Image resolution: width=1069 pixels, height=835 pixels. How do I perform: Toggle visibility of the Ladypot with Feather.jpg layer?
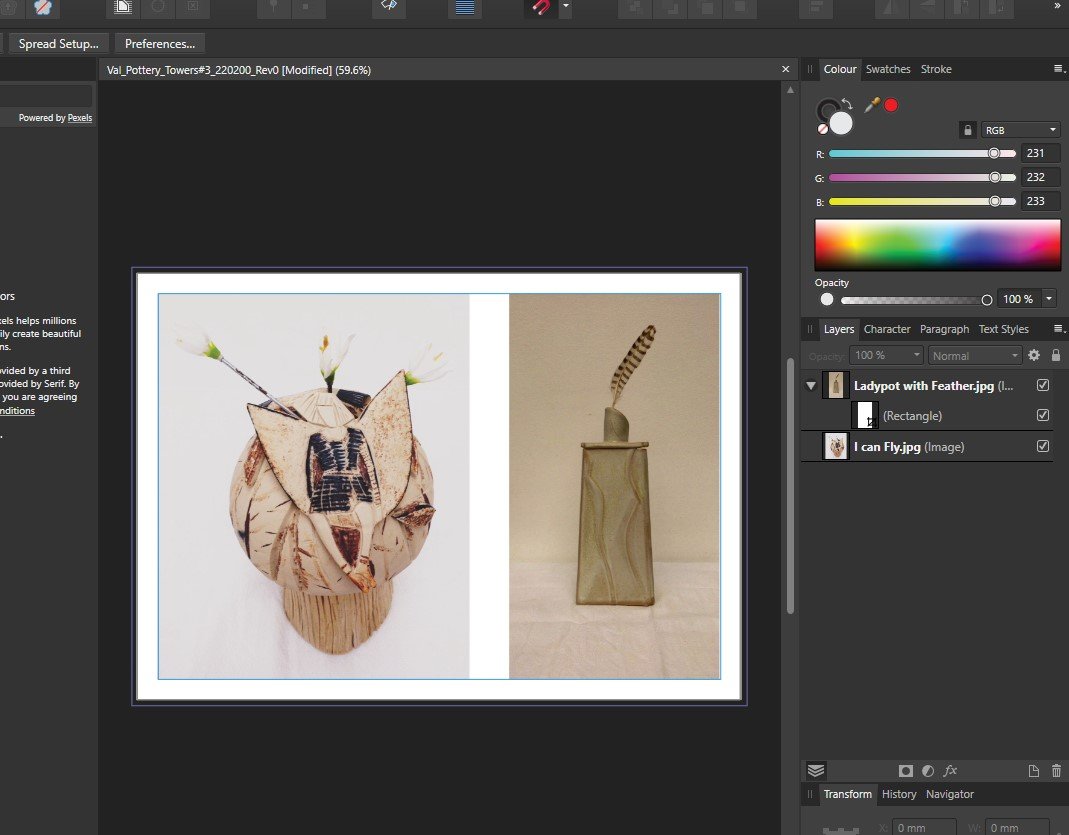pos(1043,385)
